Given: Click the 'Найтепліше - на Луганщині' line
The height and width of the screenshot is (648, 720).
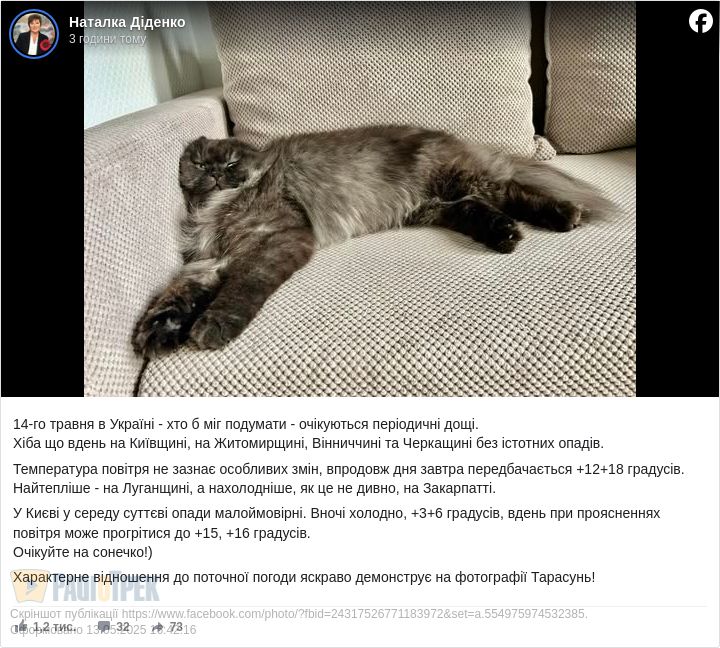Looking at the screenshot, I should [x=254, y=488].
